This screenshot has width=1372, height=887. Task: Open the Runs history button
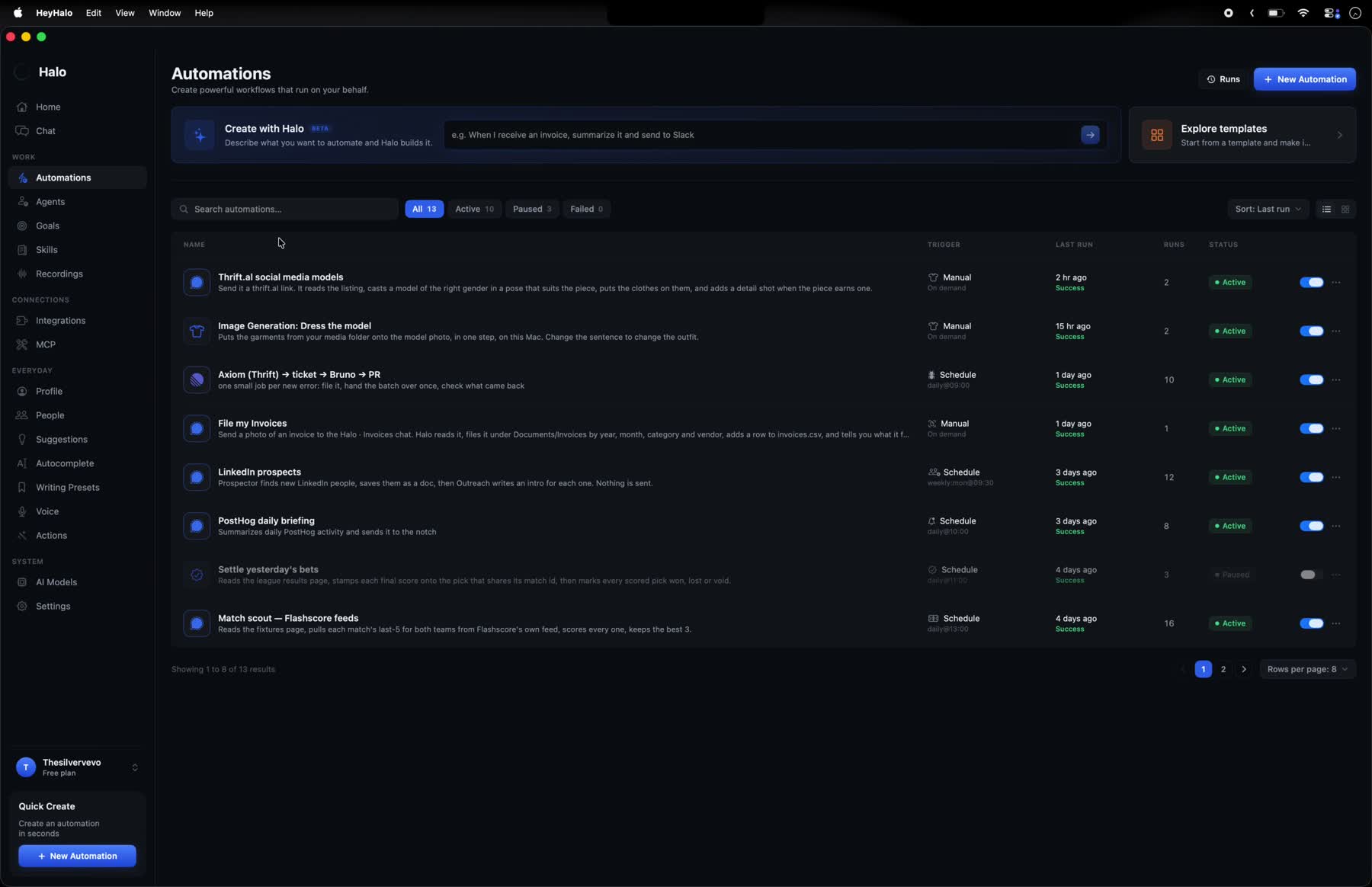click(1223, 79)
